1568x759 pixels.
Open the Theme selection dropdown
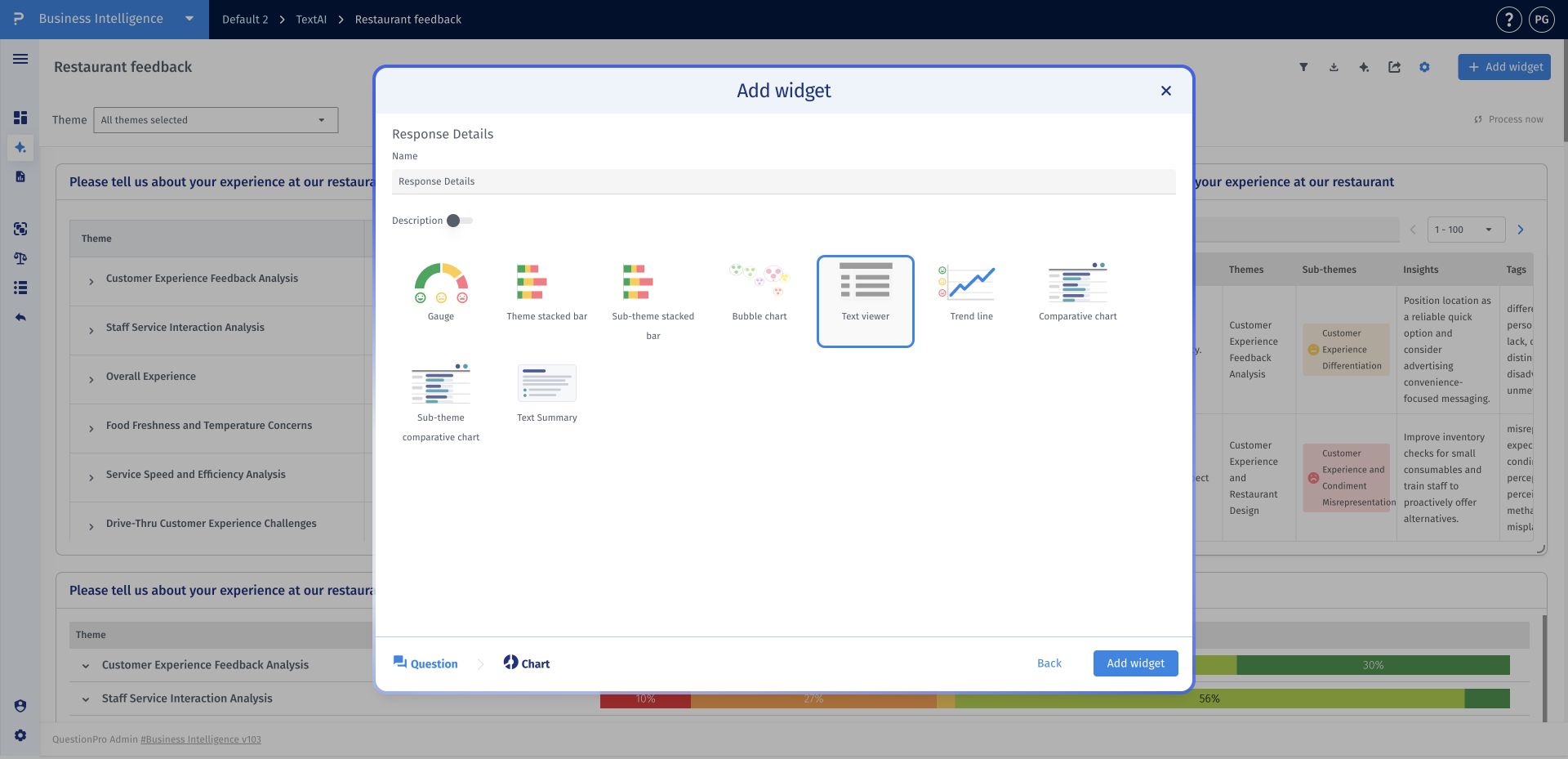tap(216, 120)
